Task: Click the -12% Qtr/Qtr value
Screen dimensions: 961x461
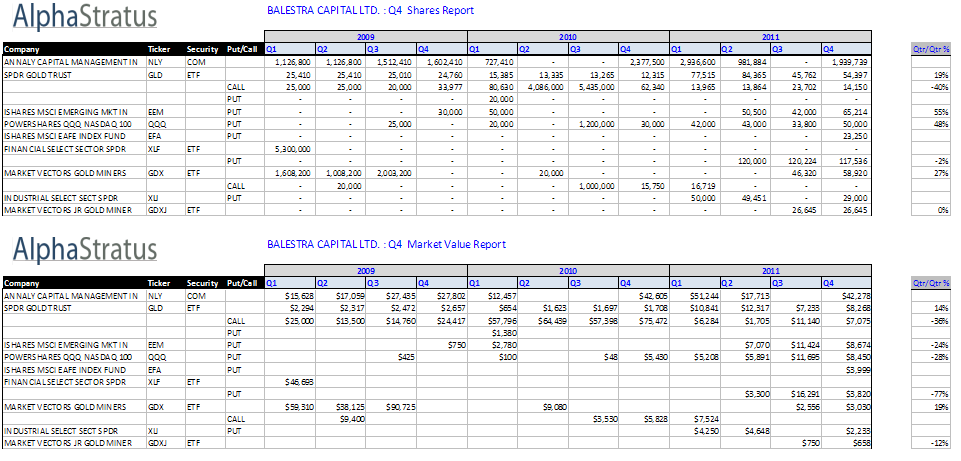Action: [931, 443]
